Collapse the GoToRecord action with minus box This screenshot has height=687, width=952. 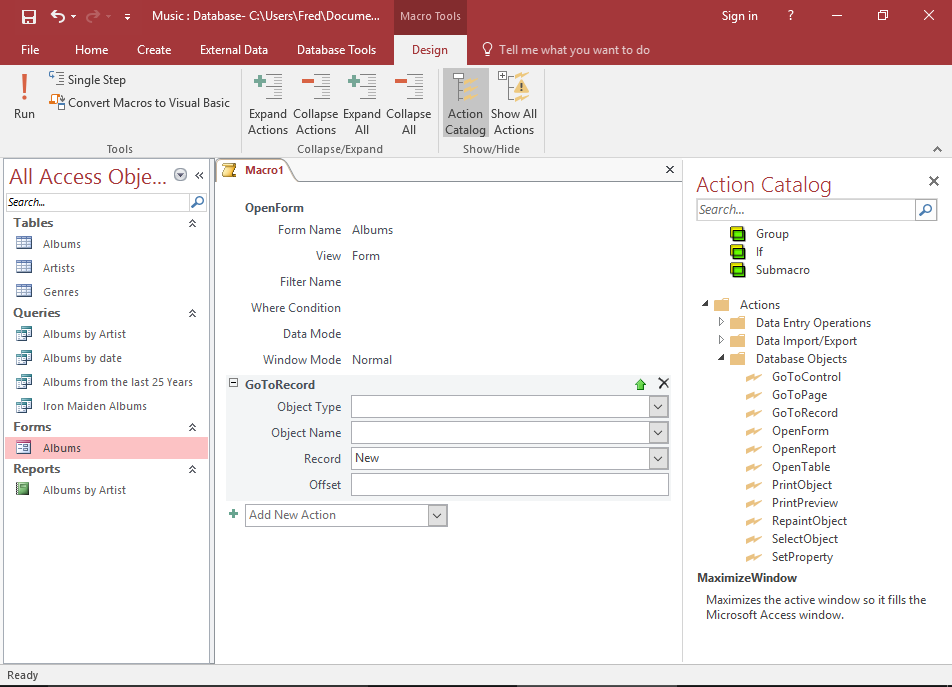point(233,383)
